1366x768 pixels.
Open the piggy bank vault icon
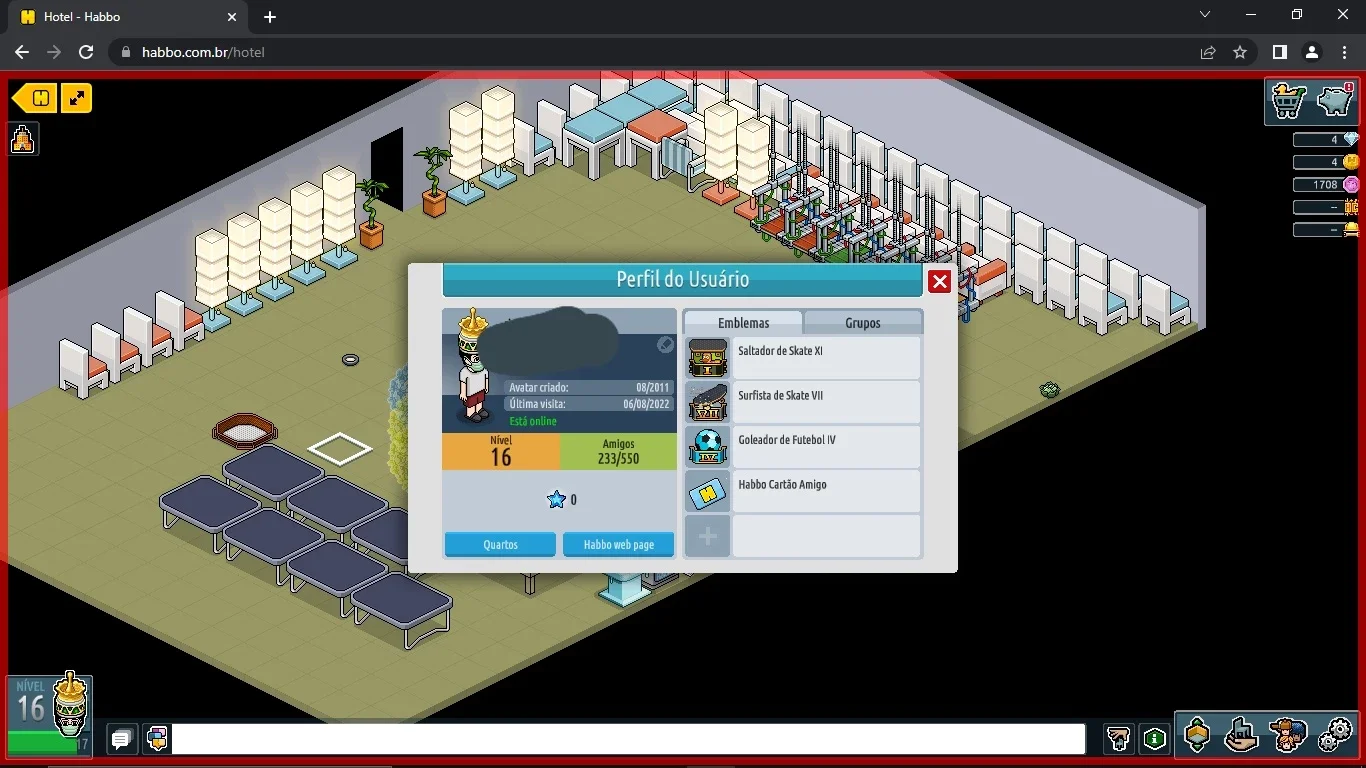(1335, 100)
